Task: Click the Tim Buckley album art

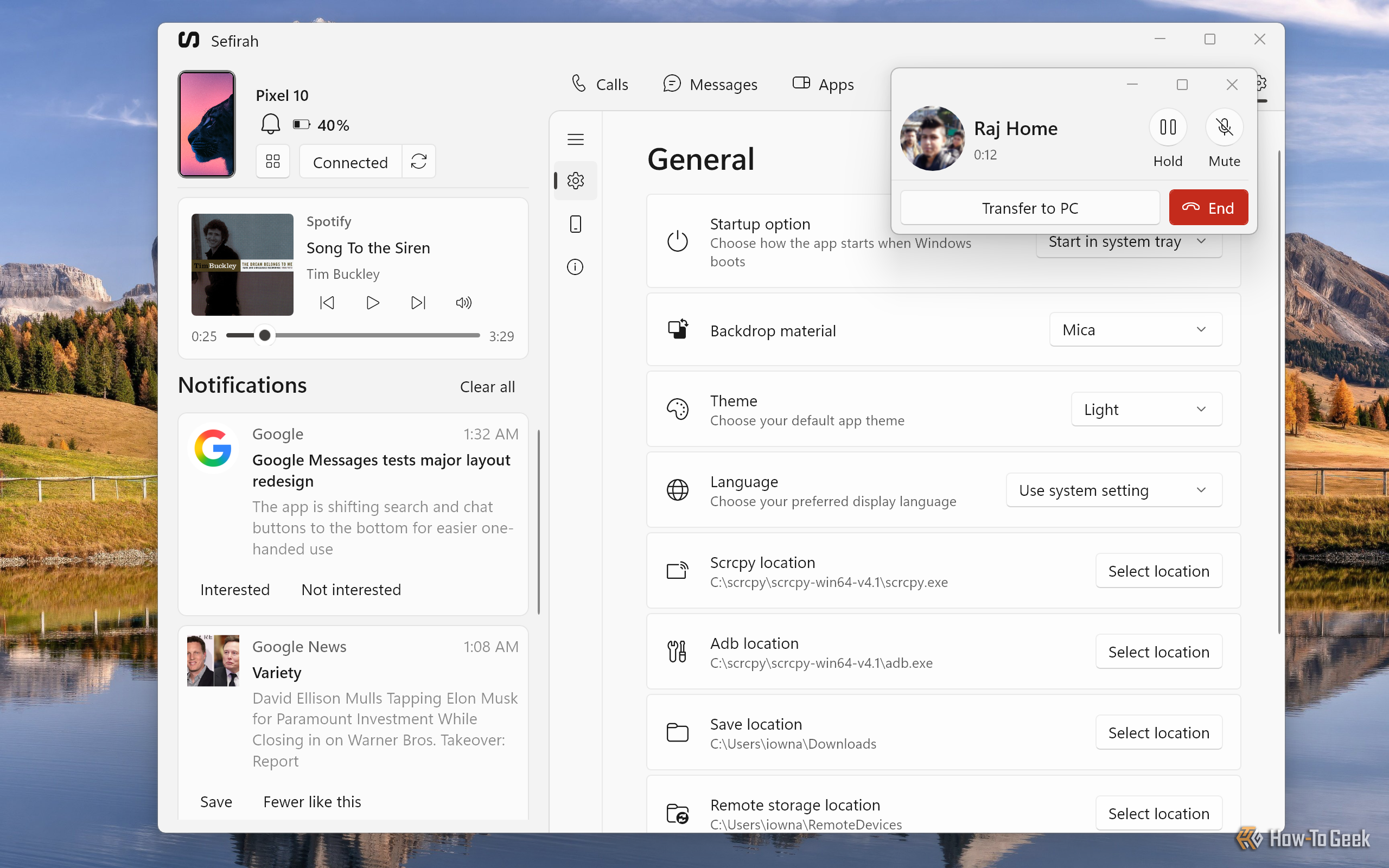Action: [242, 265]
